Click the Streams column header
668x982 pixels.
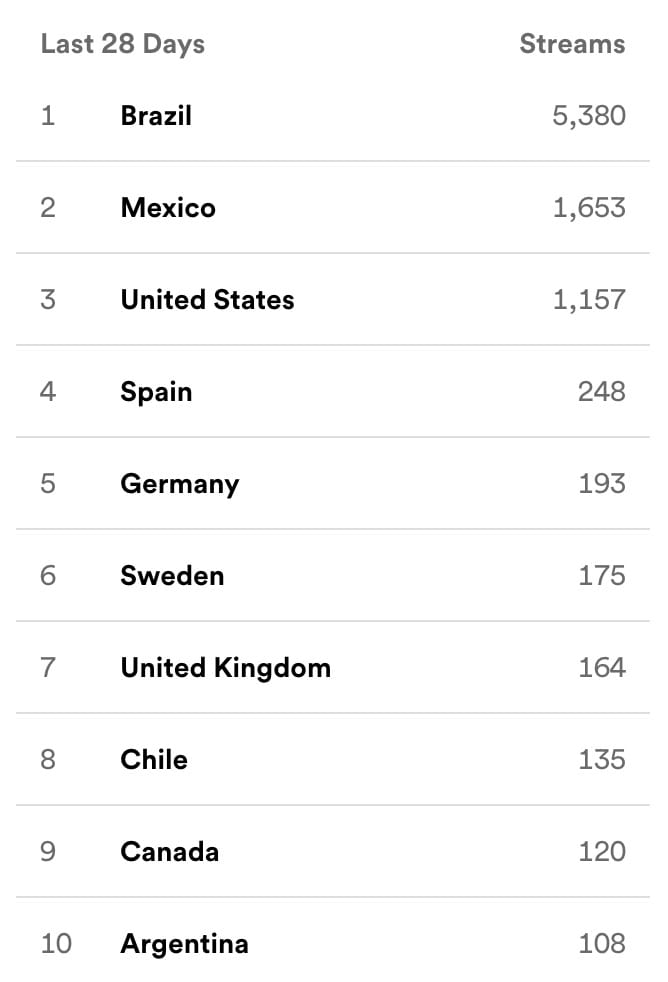pos(572,44)
